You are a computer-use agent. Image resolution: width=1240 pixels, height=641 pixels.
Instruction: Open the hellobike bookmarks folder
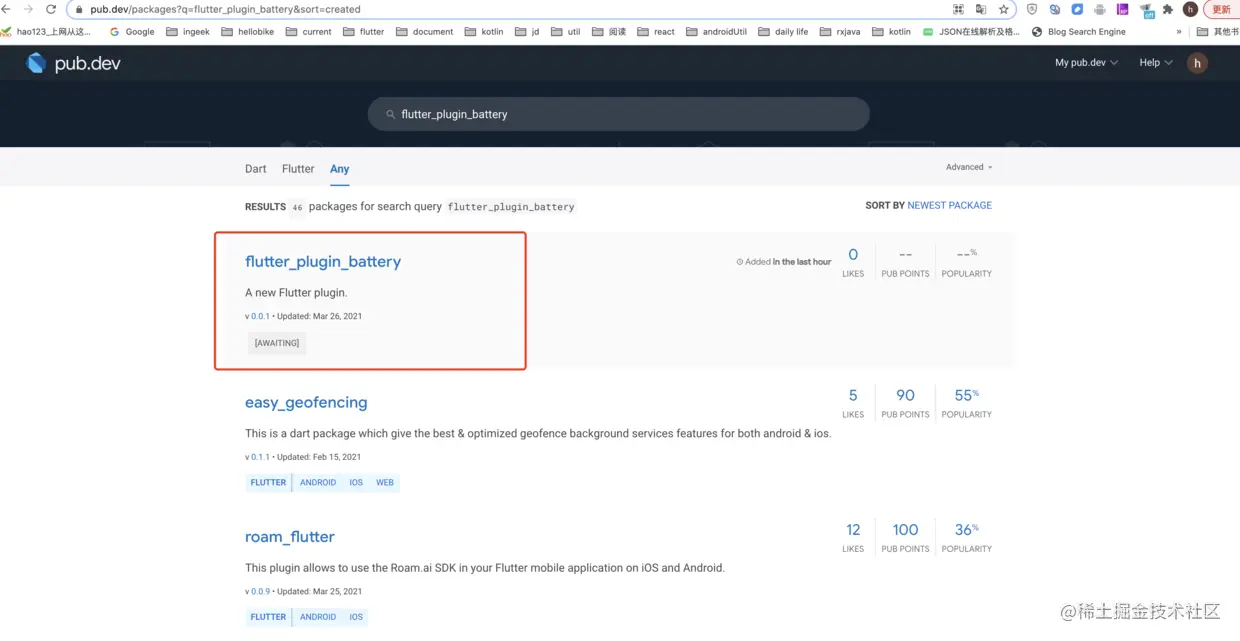[x=247, y=31]
